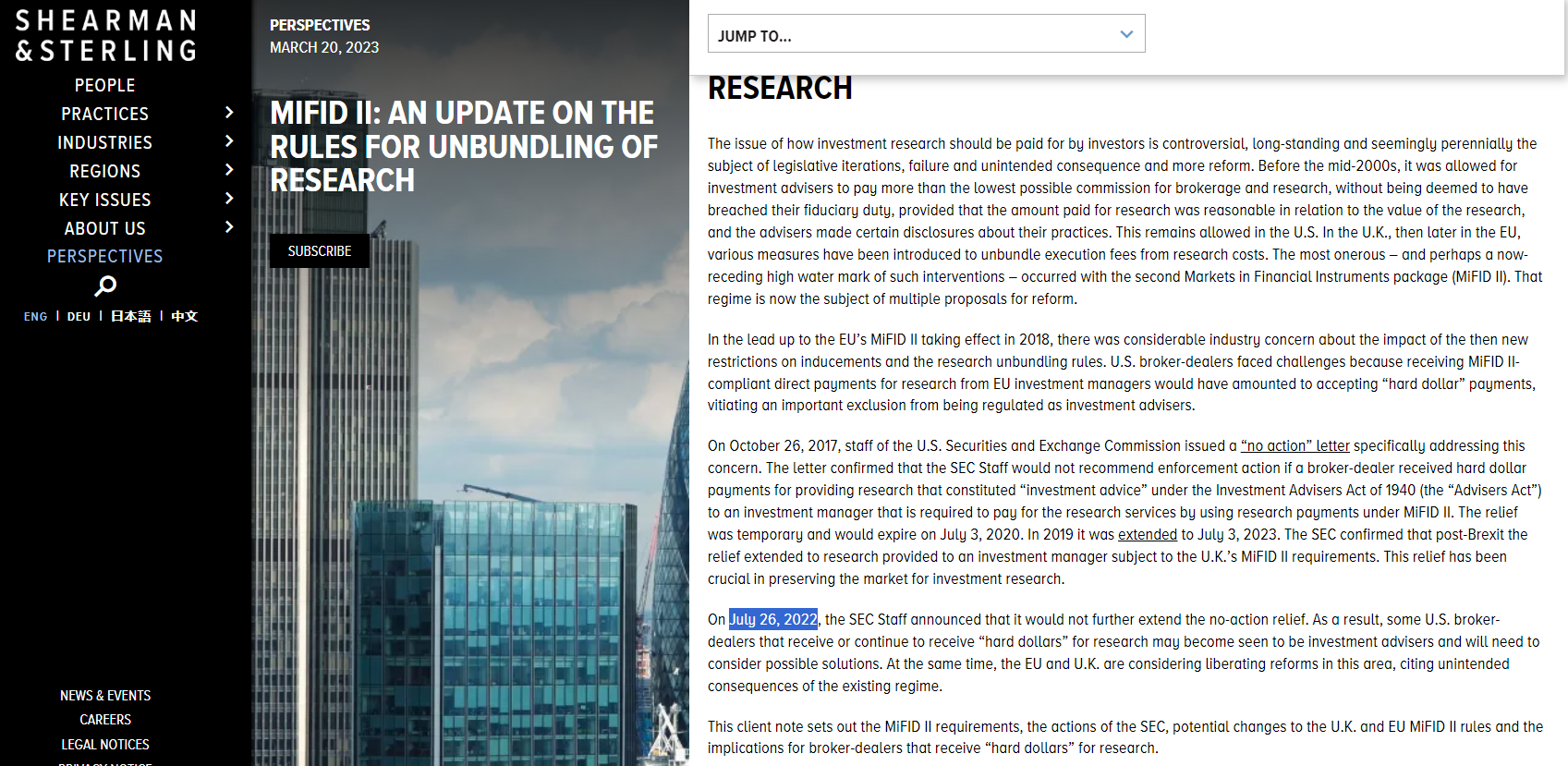Screen dimensions: 1568x766
Task: Click the Subscribe button
Action: 320,251
